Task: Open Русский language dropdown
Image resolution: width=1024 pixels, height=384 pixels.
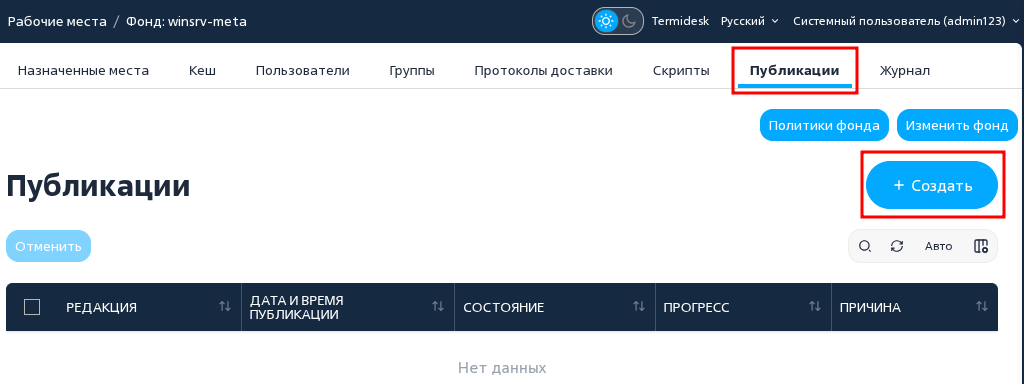Action: (750, 22)
